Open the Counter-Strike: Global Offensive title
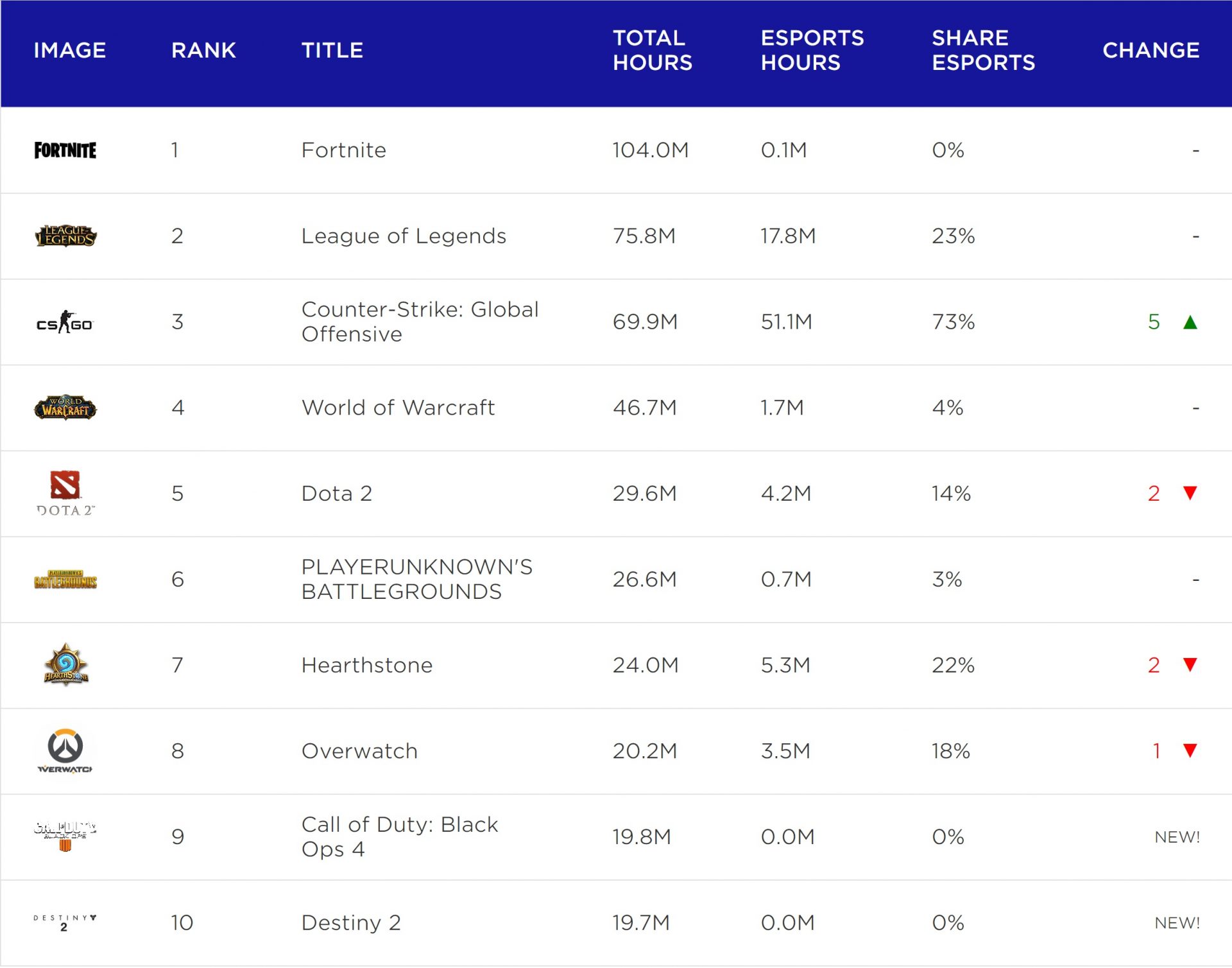Screen dimensions: 1232x968 pos(420,322)
